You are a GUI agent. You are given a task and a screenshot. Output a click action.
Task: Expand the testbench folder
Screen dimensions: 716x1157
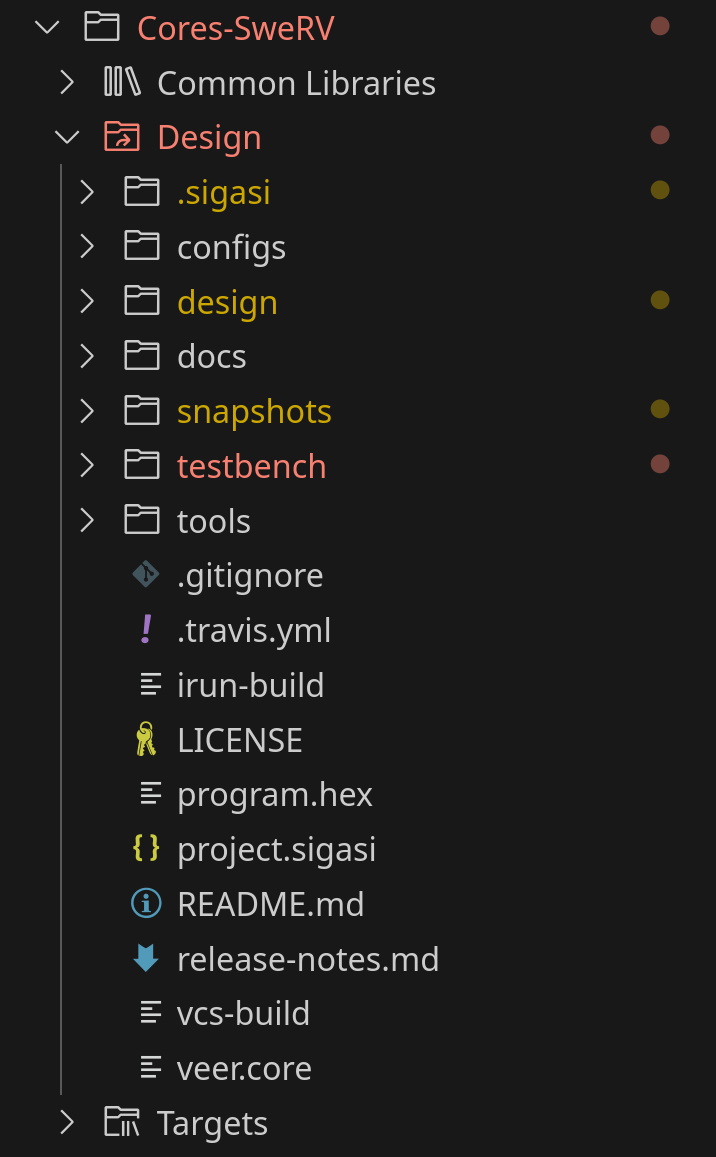pos(87,466)
